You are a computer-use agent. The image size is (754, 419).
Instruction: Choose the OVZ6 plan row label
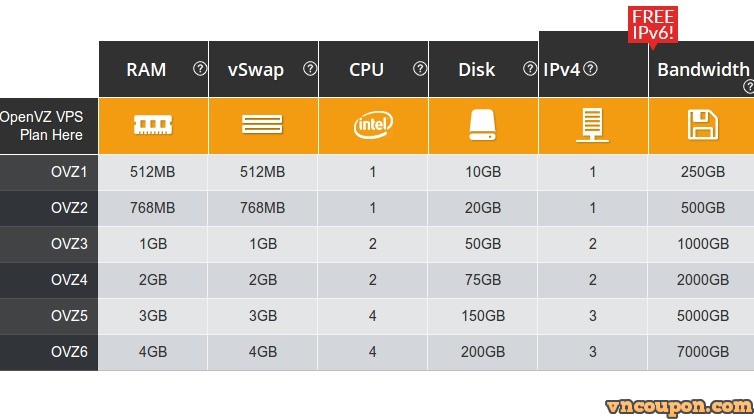69,352
